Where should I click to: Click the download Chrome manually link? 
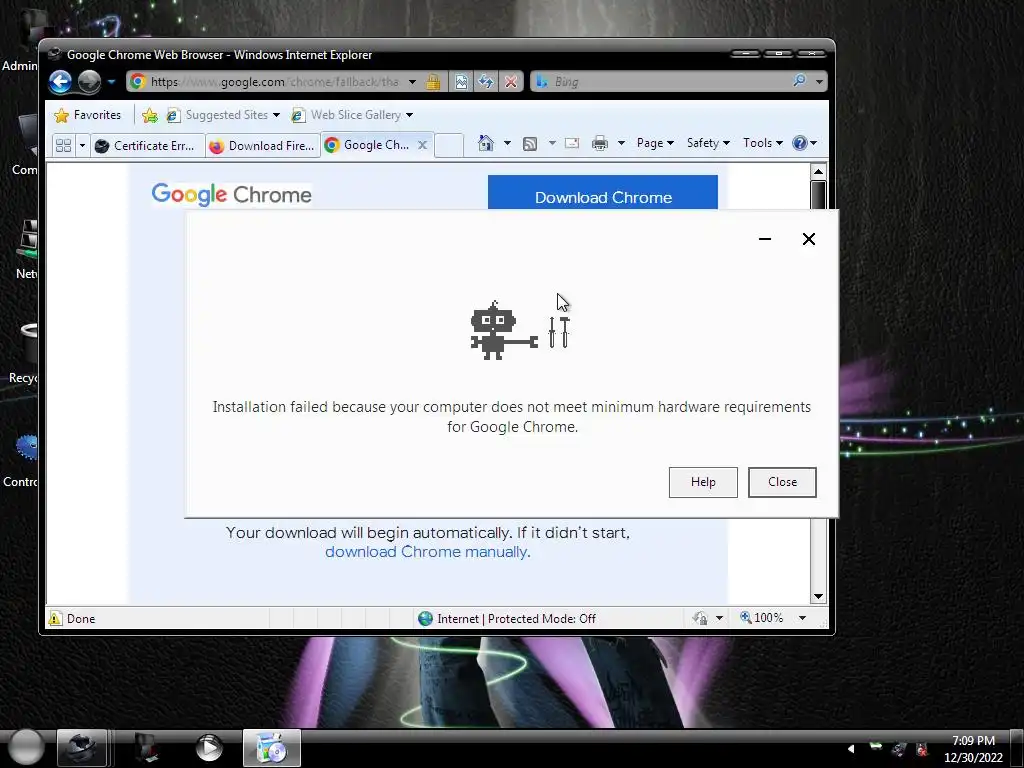[x=426, y=552]
